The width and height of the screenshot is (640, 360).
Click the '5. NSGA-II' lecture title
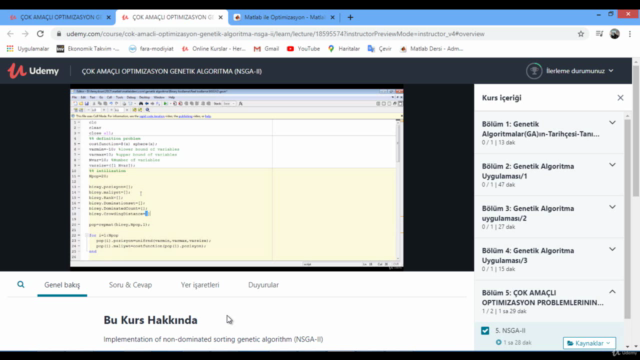point(510,331)
